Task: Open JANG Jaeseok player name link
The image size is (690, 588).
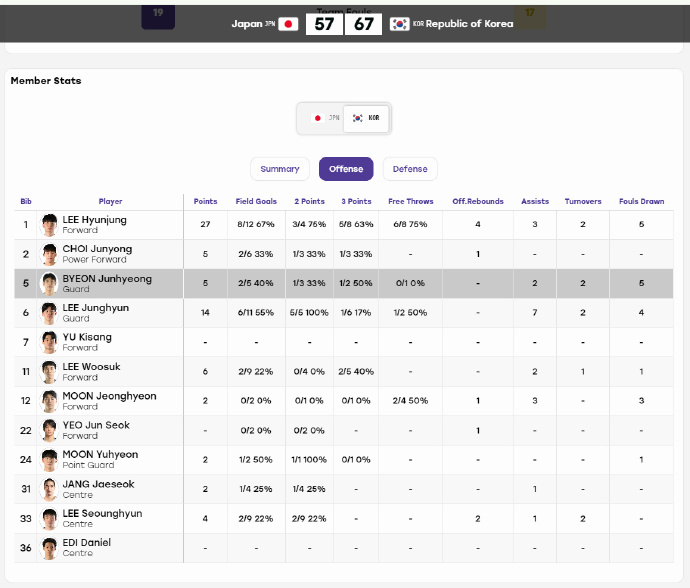Action: [x=98, y=484]
